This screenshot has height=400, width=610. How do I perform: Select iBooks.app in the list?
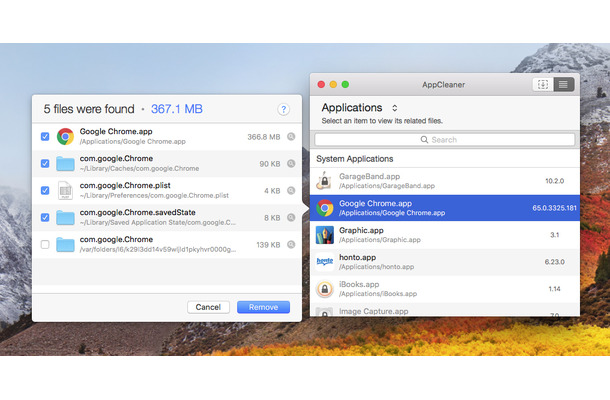[x=445, y=289]
